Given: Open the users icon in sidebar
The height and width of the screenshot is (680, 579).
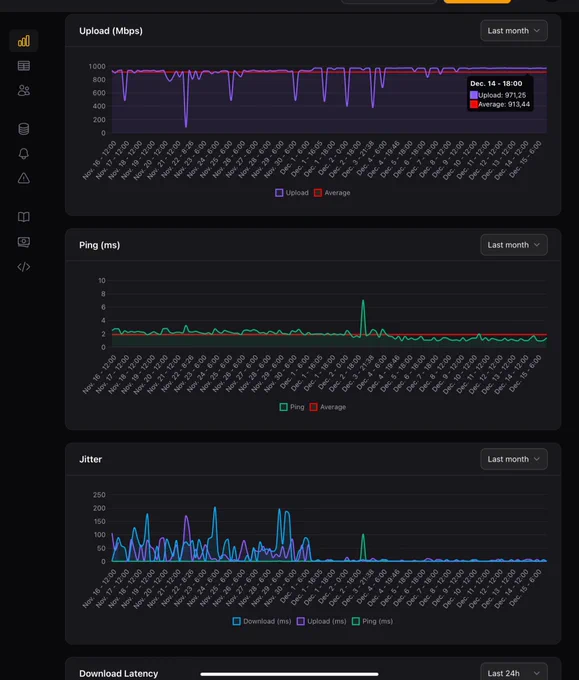Looking at the screenshot, I should [24, 91].
